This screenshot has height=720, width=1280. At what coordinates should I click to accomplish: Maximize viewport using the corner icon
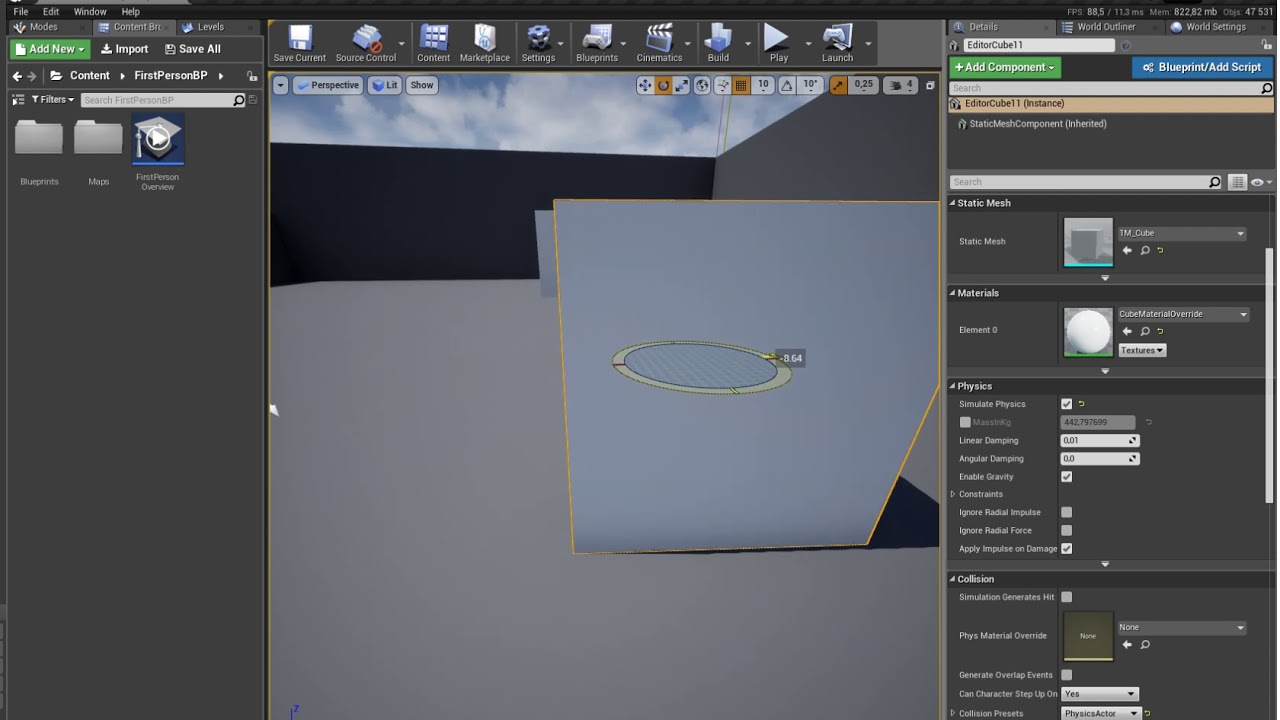pyautogui.click(x=930, y=85)
